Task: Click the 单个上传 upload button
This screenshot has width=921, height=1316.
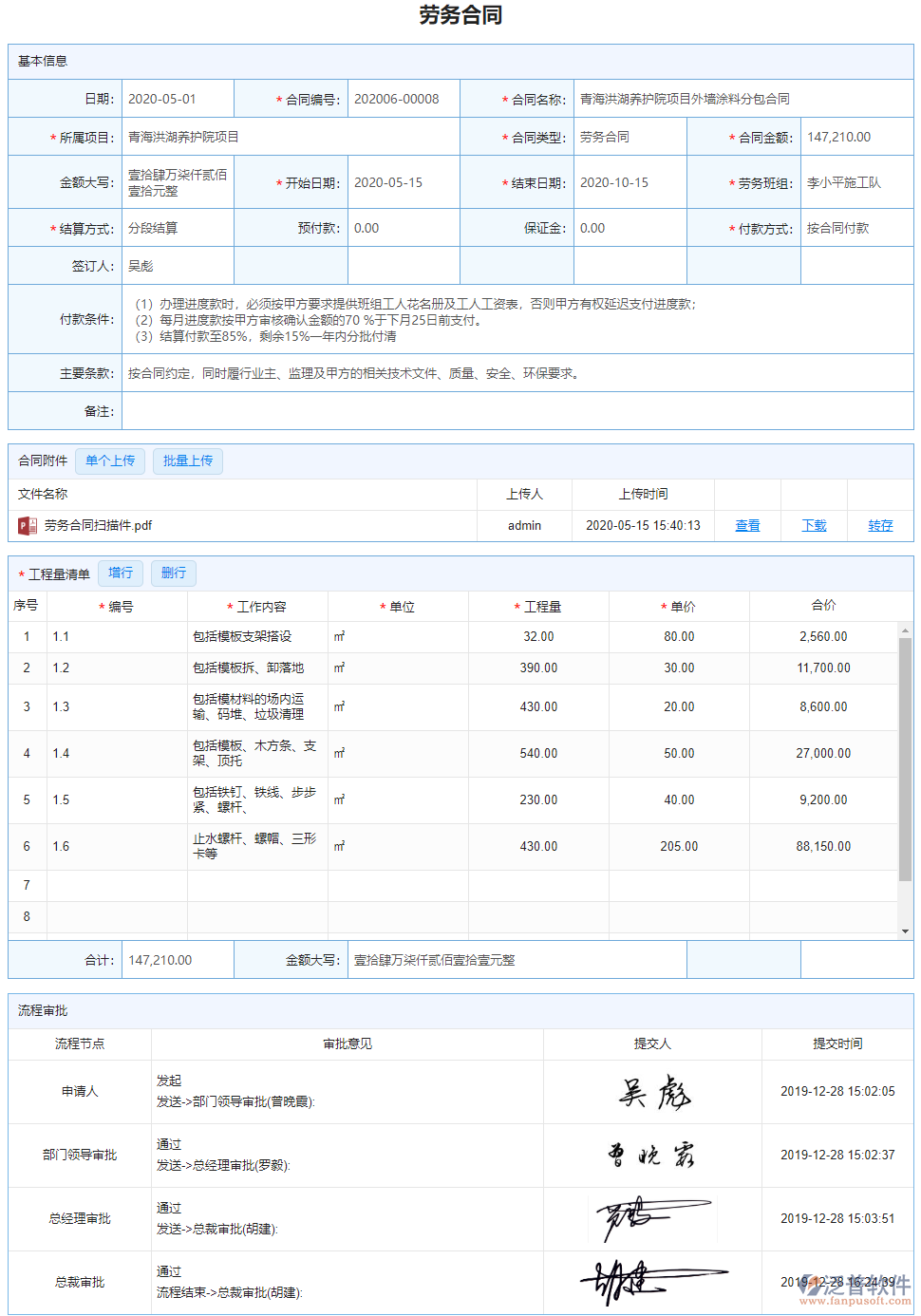Action: (x=109, y=461)
